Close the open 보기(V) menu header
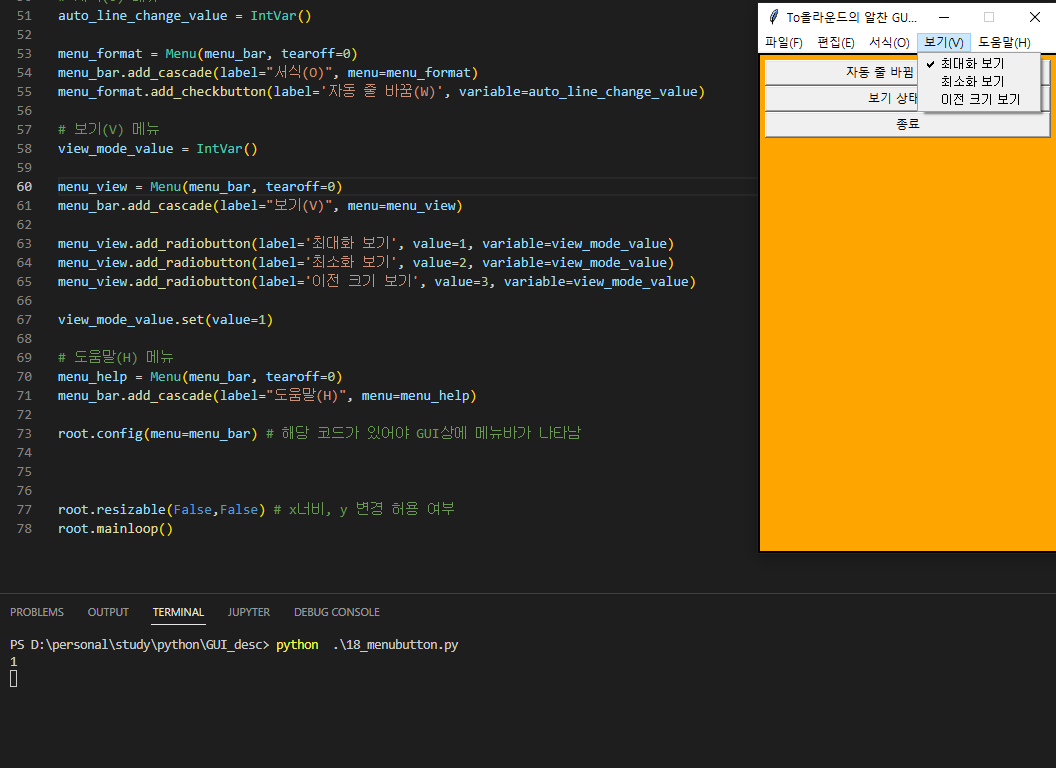This screenshot has height=768, width=1056. pyautogui.click(x=944, y=42)
